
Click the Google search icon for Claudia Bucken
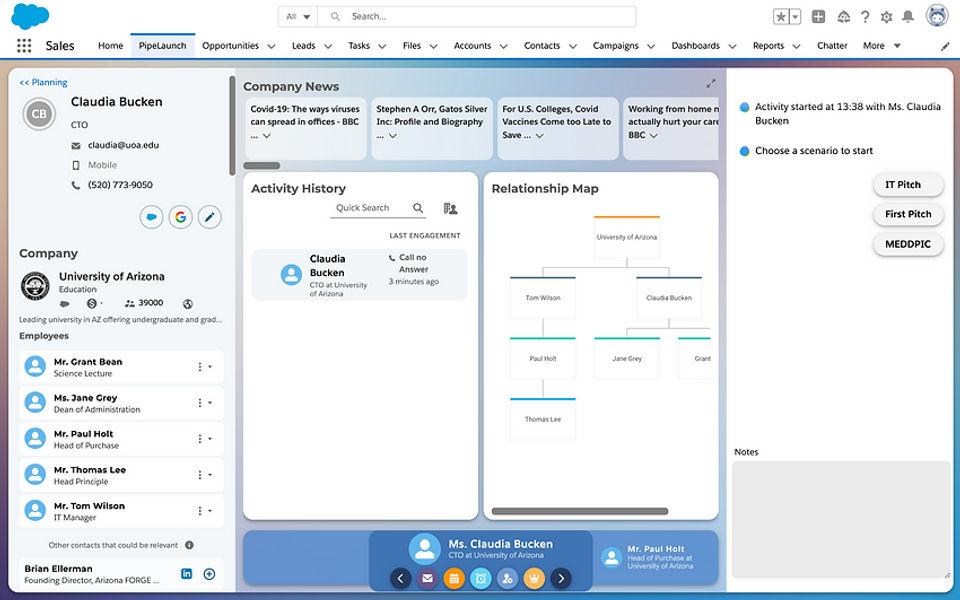coord(180,217)
